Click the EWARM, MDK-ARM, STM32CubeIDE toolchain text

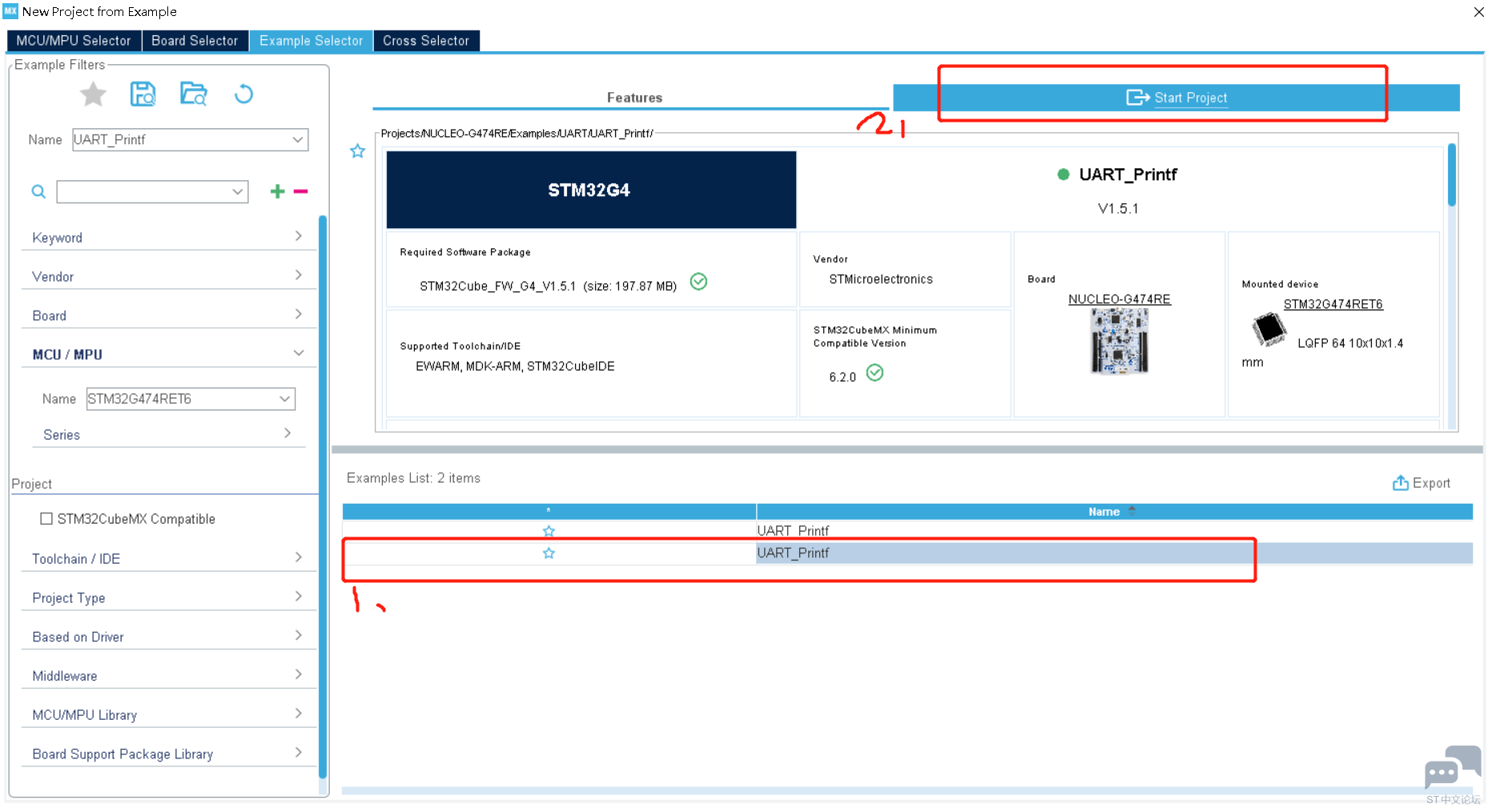(515, 367)
